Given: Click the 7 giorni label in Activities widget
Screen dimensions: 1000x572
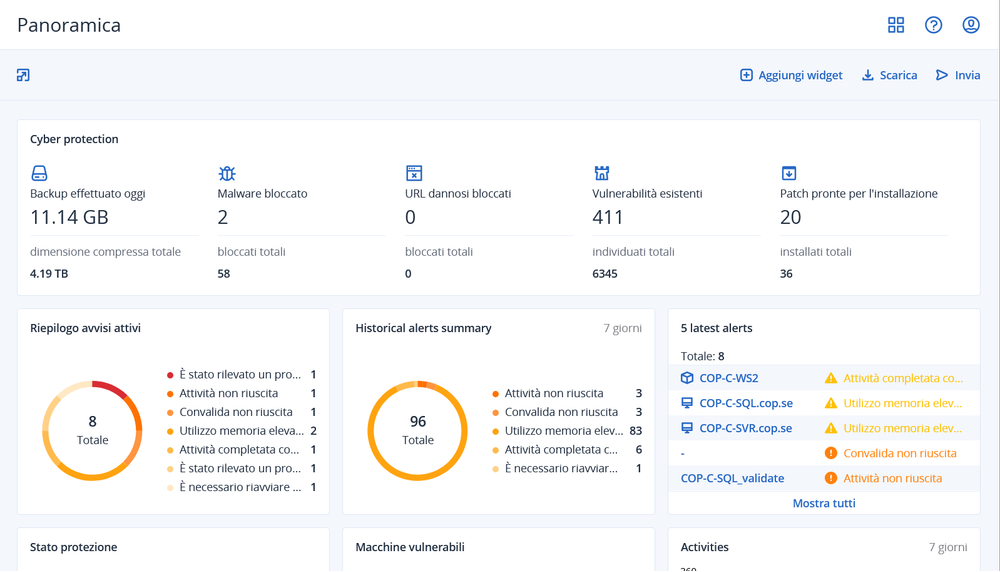Looking at the screenshot, I should 948,547.
